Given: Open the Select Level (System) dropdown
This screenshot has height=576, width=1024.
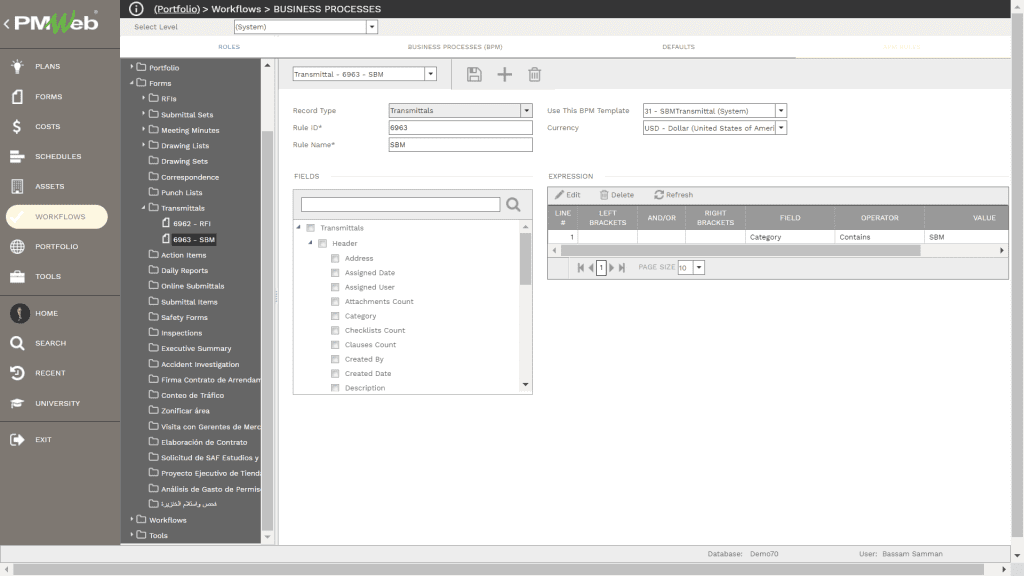Looking at the screenshot, I should (372, 27).
